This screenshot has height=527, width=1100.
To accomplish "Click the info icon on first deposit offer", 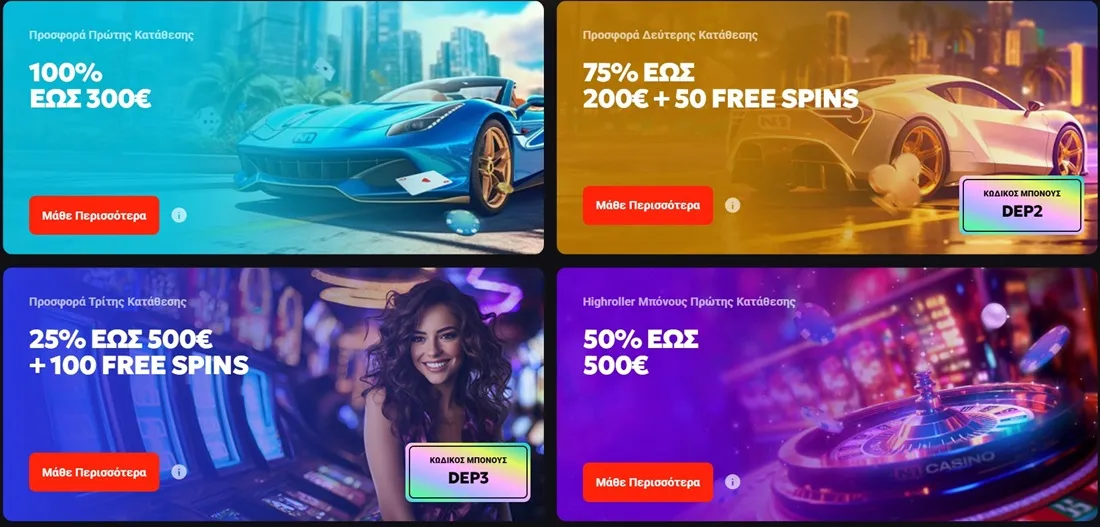I will [179, 215].
